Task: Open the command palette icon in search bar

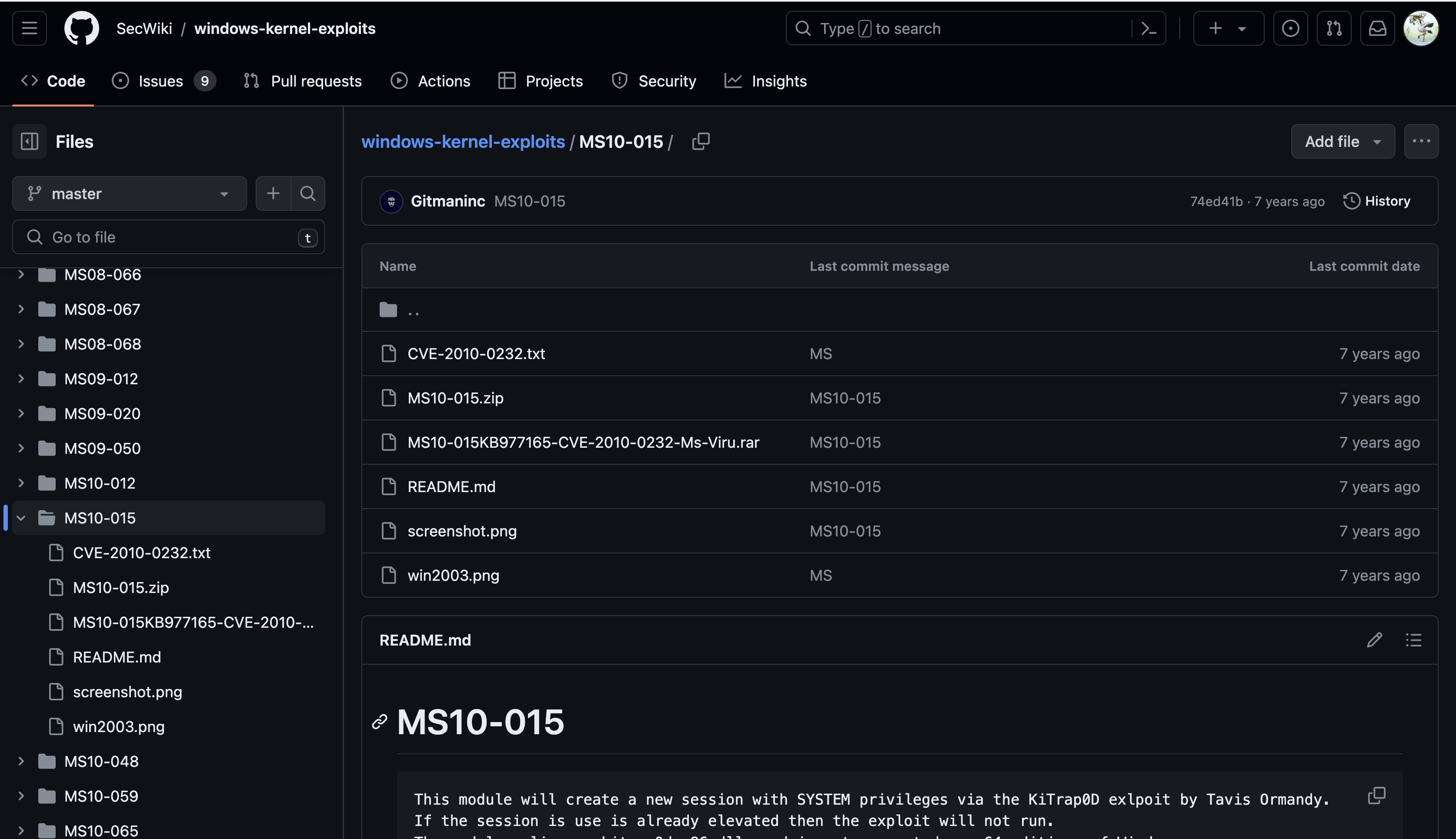Action: click(1149, 28)
